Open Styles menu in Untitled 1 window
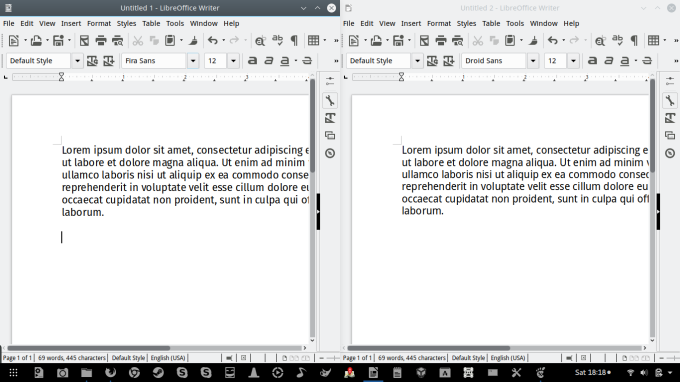 126,23
